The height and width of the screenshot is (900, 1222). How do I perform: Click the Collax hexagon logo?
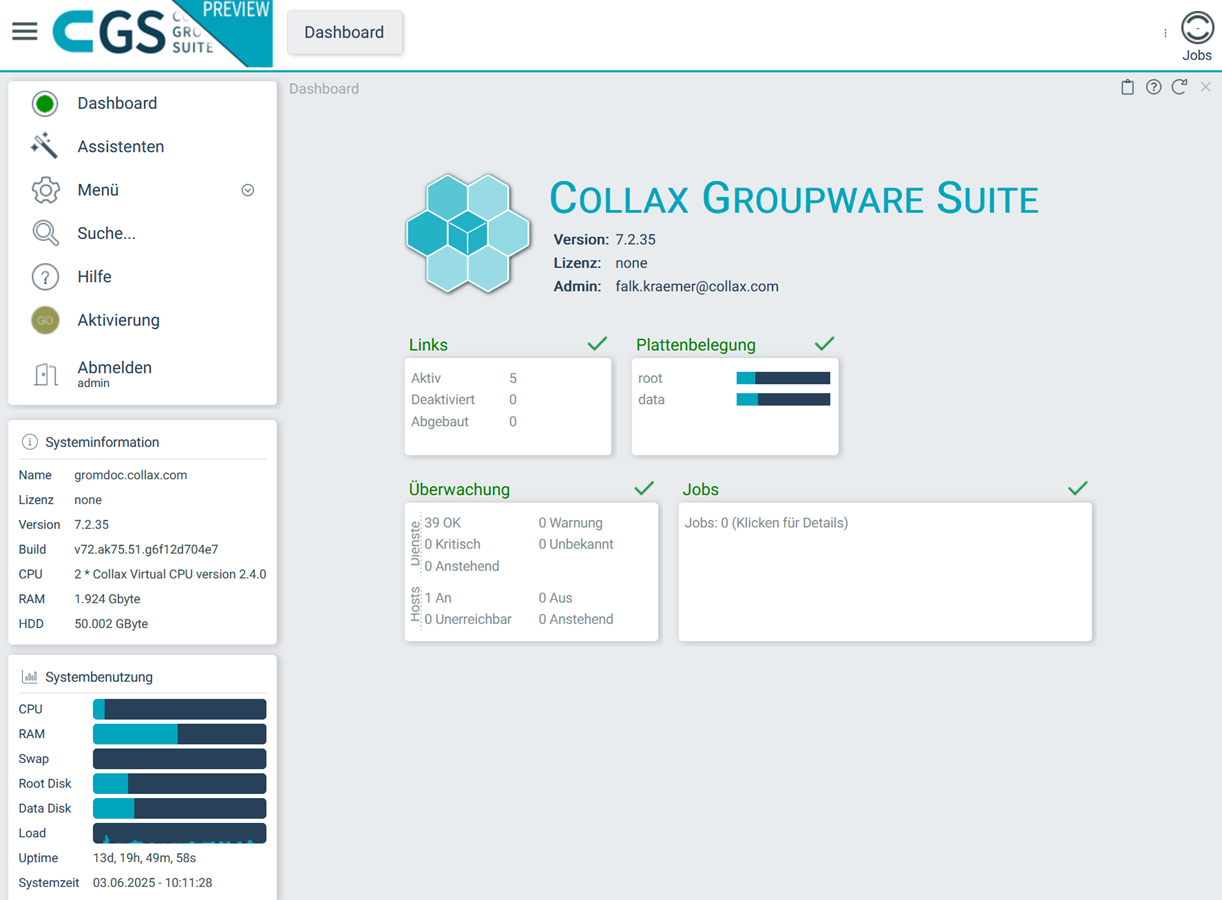pos(467,234)
